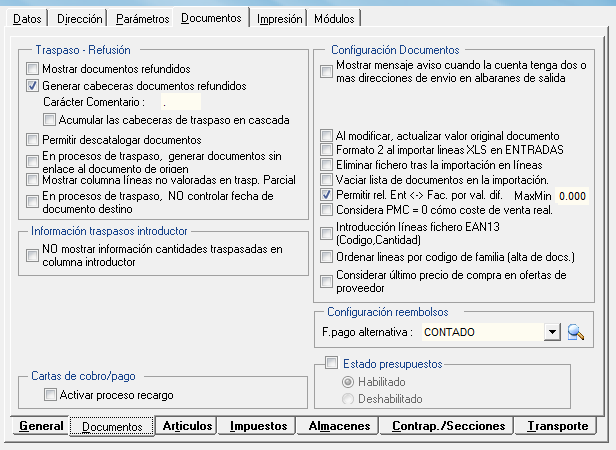Image resolution: width=616 pixels, height=450 pixels.
Task: Click the 'F.pago alternativa :' label
Action: (x=367, y=332)
